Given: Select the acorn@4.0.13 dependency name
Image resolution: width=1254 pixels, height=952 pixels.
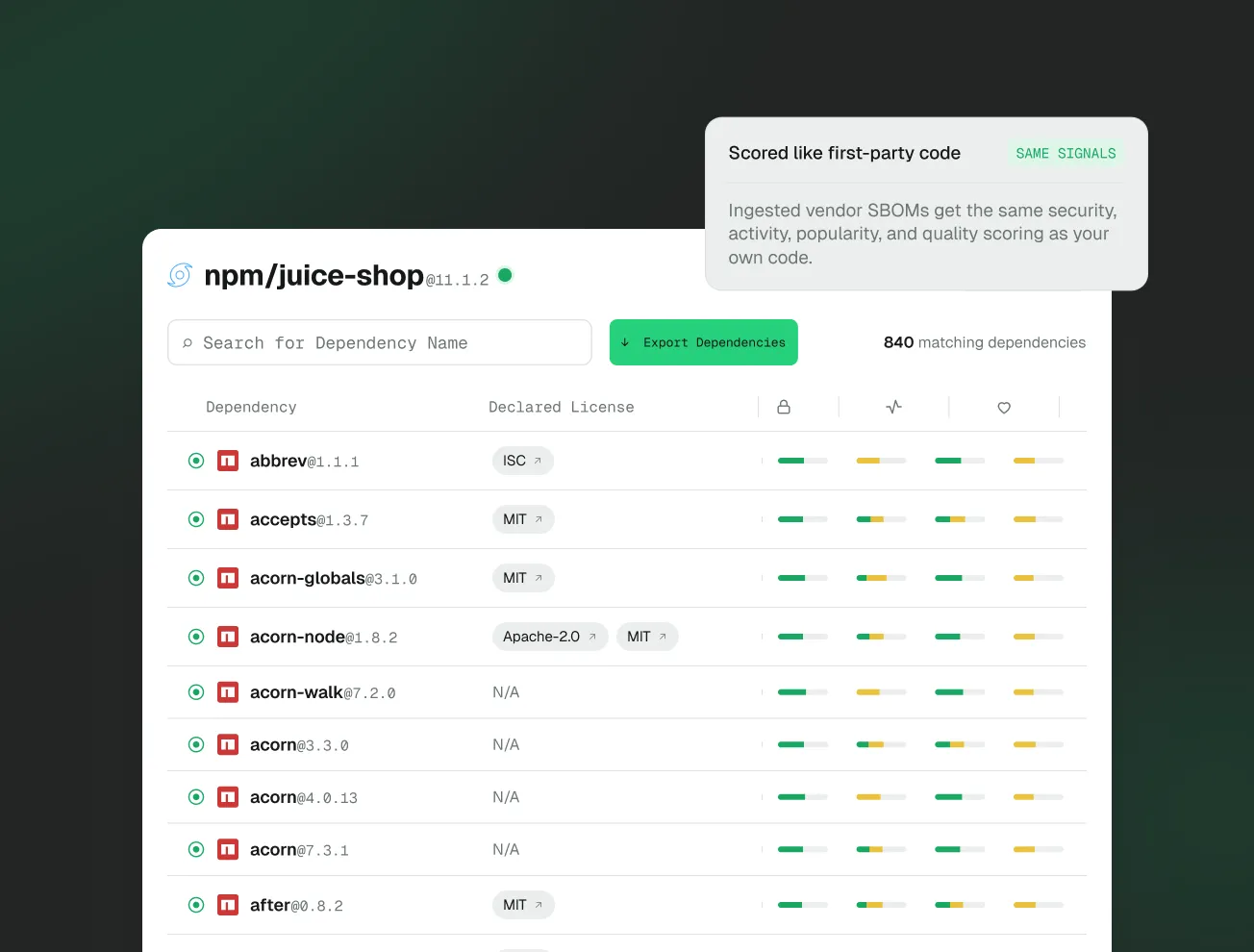Looking at the screenshot, I should (x=304, y=798).
